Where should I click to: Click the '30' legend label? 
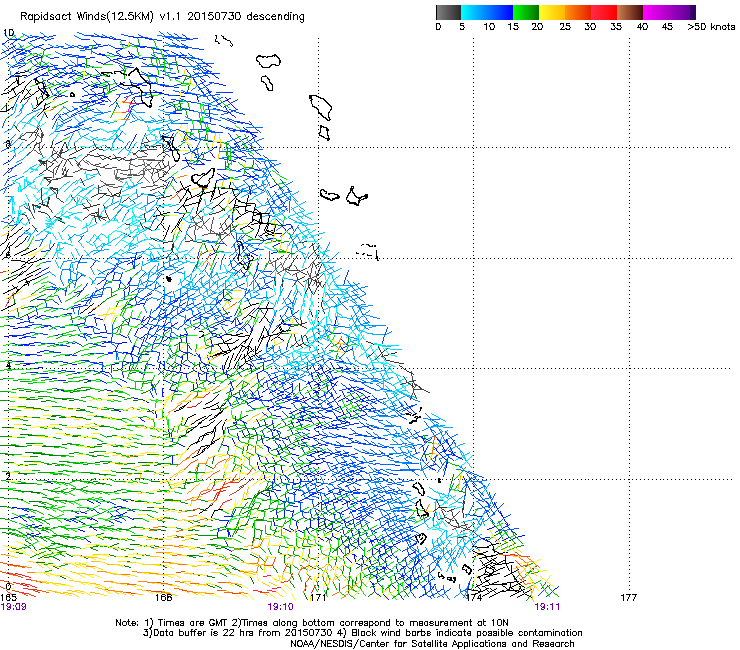[590, 27]
